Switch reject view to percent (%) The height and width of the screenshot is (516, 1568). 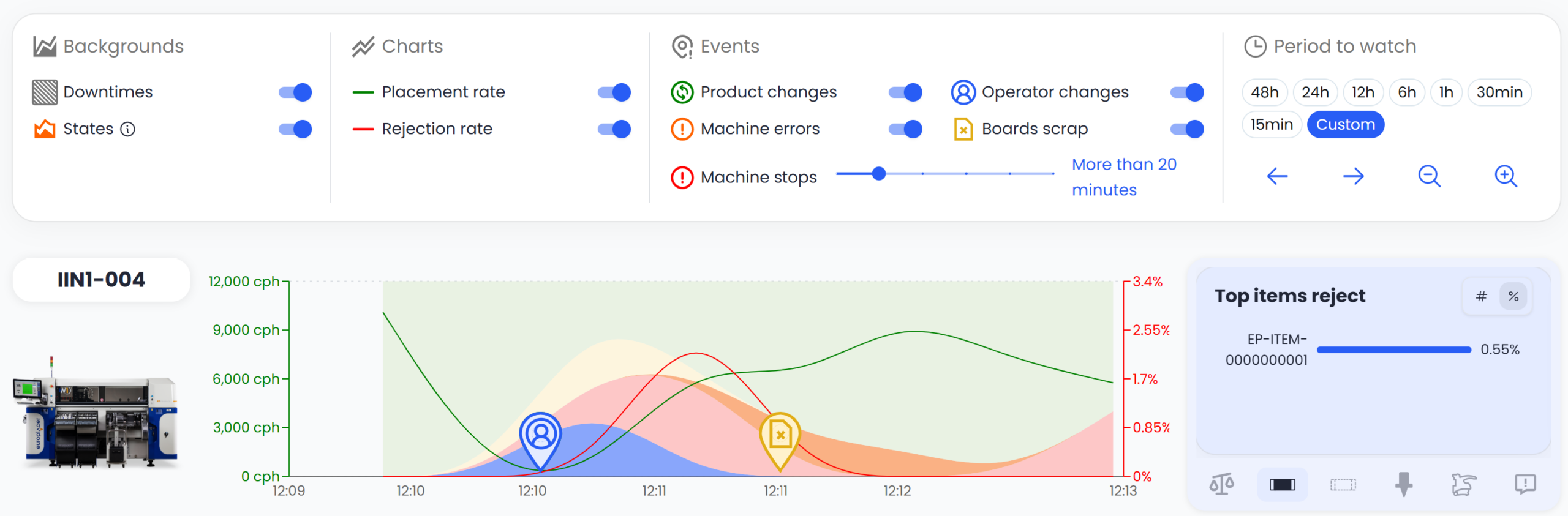coord(1513,296)
